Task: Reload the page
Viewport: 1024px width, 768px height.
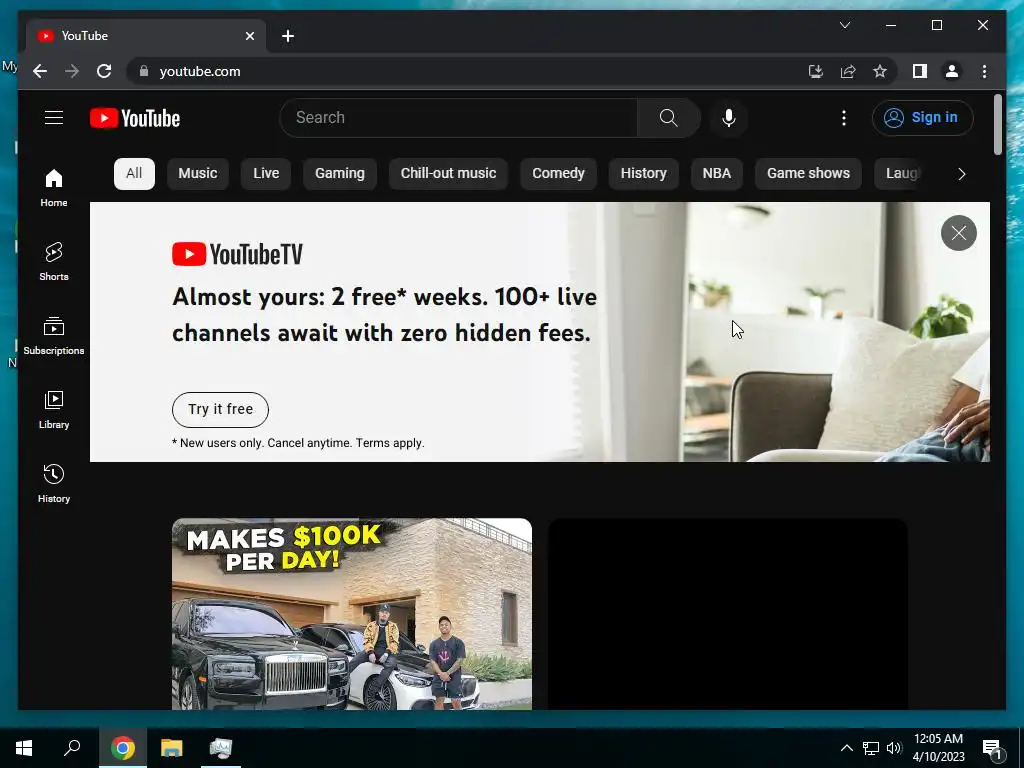Action: click(x=104, y=71)
